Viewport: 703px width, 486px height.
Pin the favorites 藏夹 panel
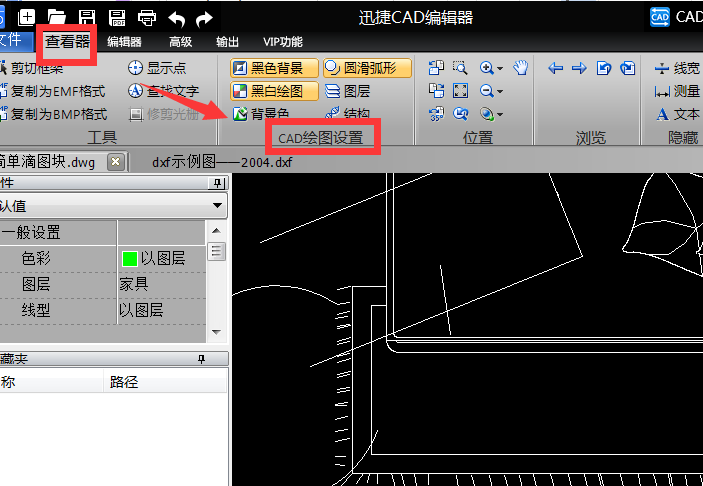201,359
